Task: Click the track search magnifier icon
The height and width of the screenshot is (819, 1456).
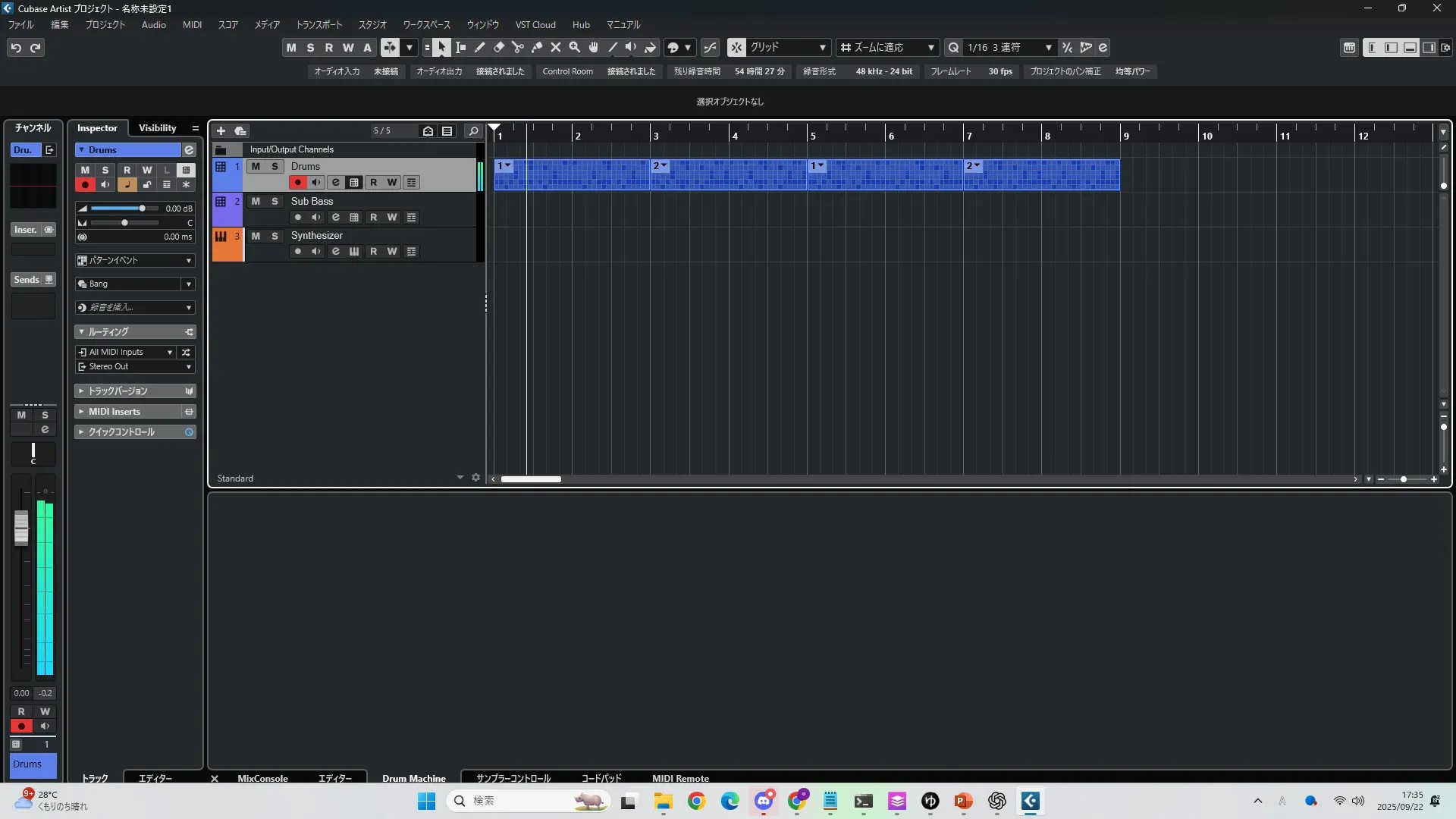Action: [473, 131]
